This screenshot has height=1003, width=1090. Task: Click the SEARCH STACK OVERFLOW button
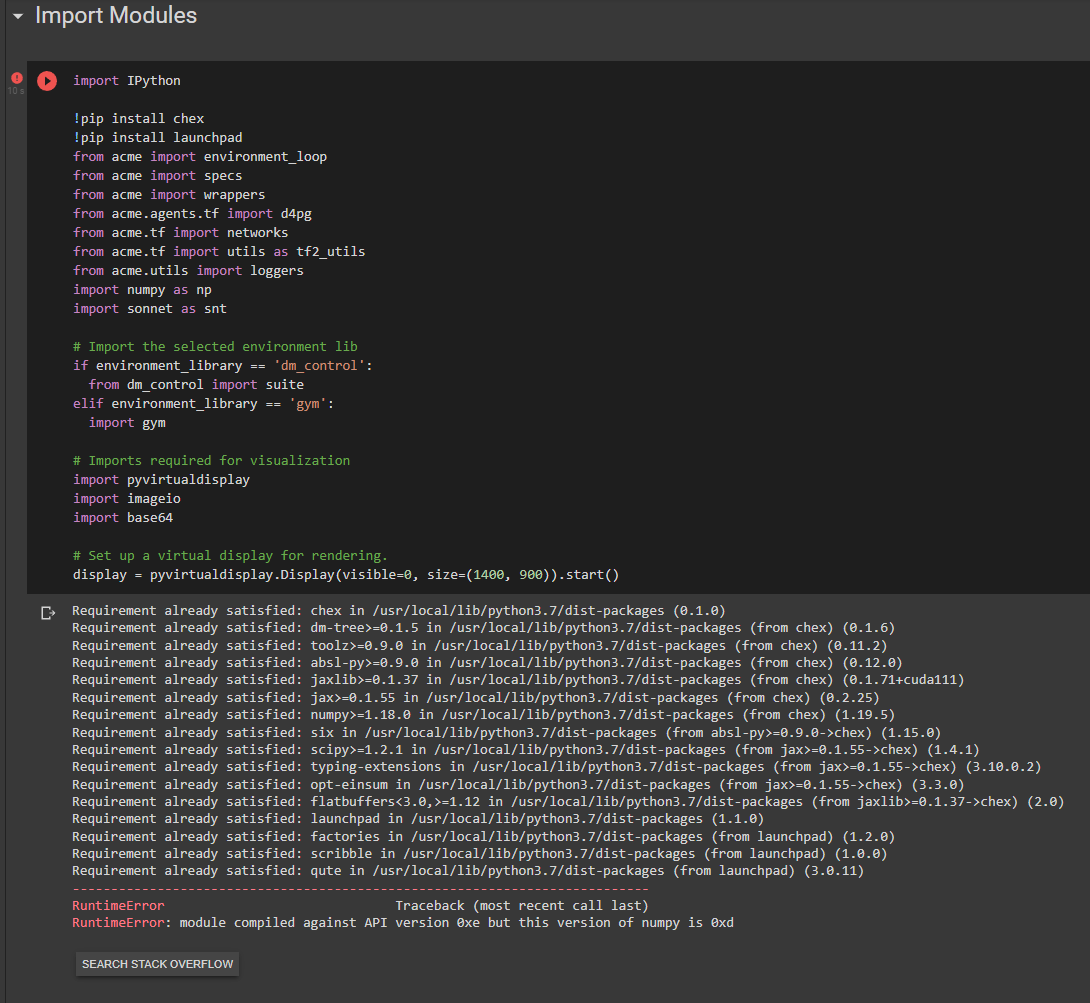click(156, 964)
